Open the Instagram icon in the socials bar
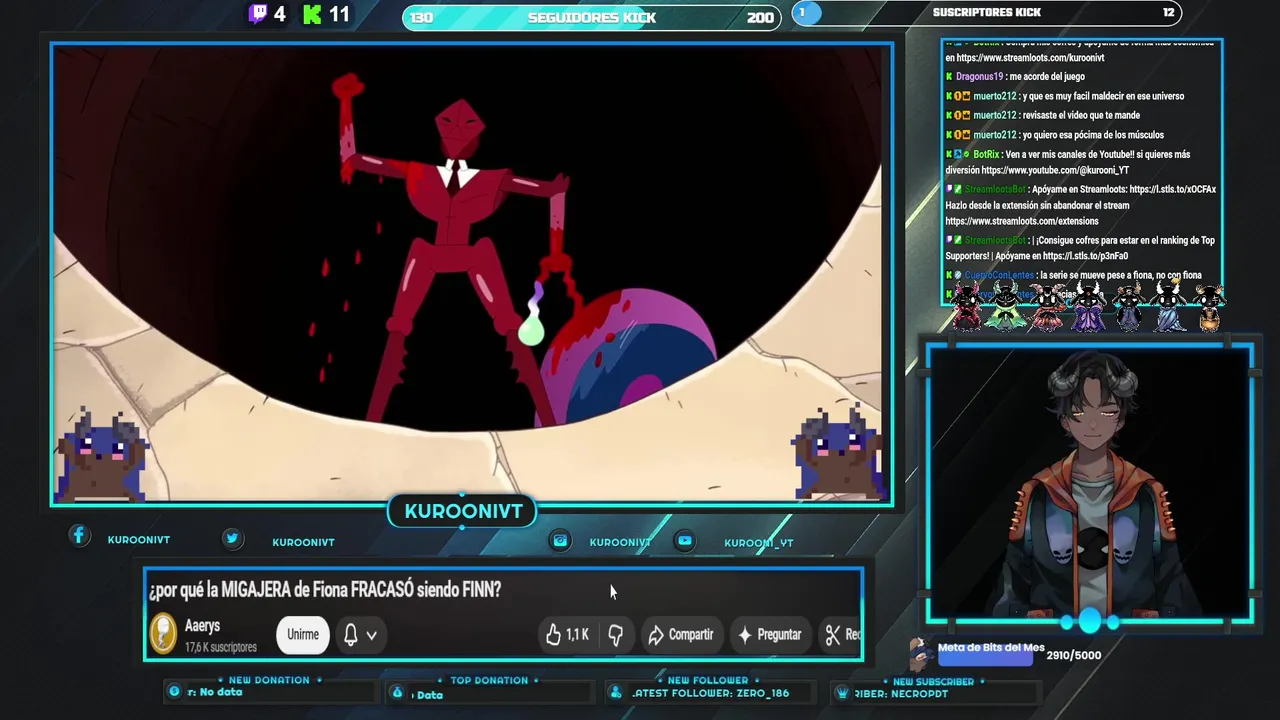 click(560, 541)
